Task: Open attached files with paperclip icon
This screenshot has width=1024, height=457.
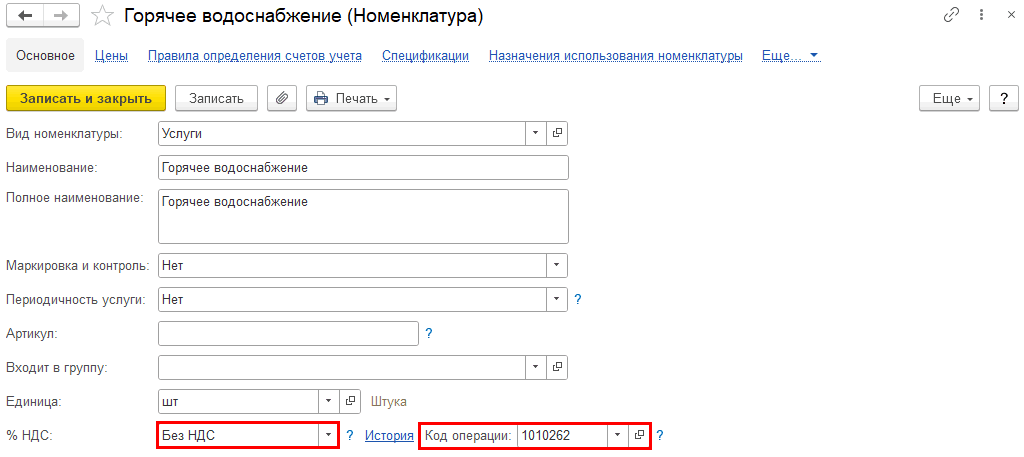Action: pos(282,98)
